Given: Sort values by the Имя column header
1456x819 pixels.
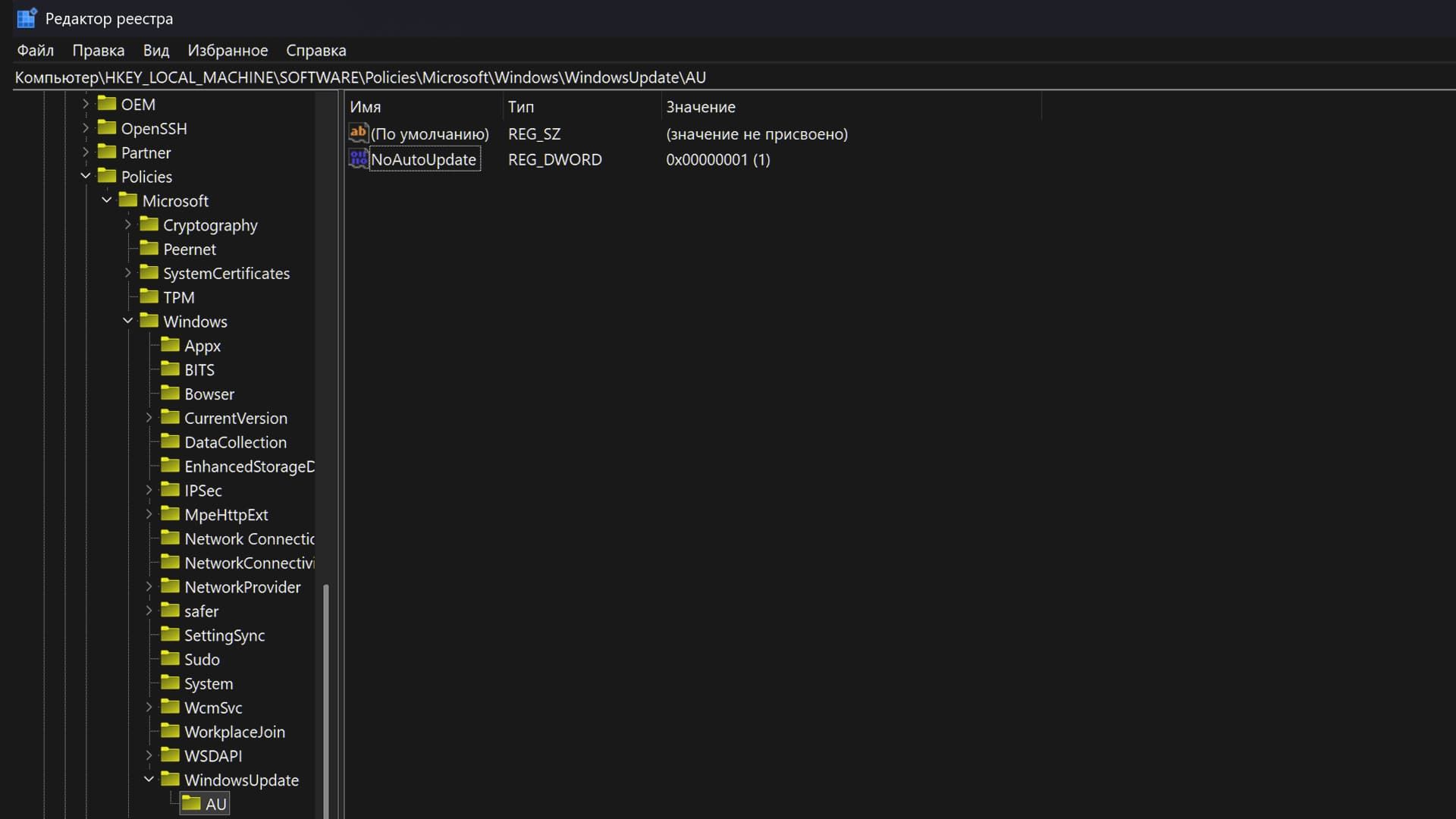Looking at the screenshot, I should (x=424, y=107).
